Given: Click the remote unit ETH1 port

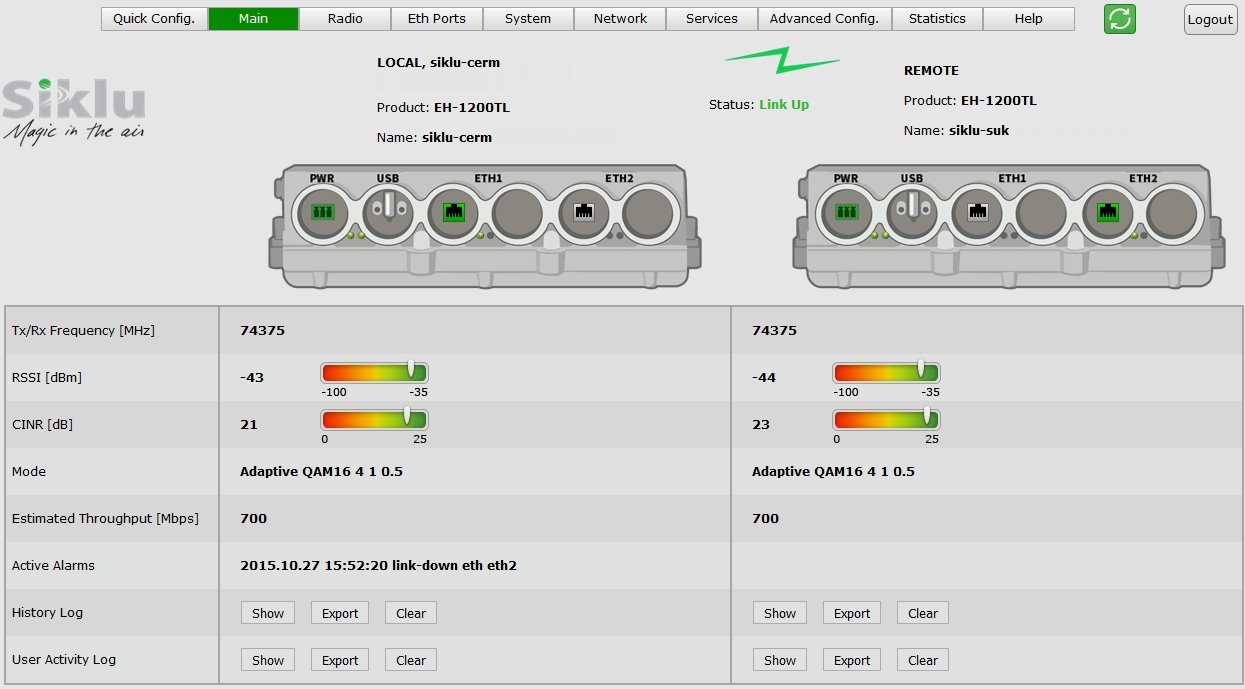Looking at the screenshot, I should click(978, 212).
